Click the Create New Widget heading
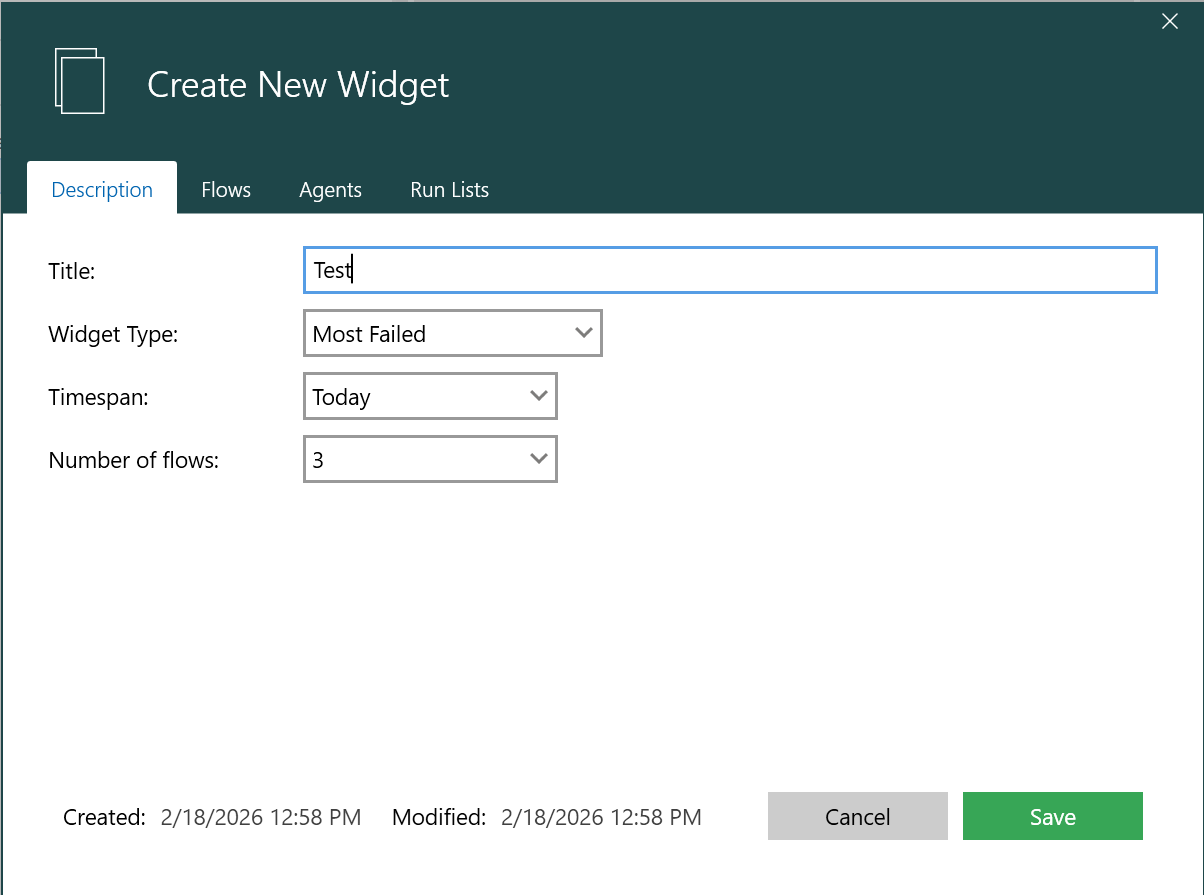Viewport: 1204px width, 895px height. (298, 85)
